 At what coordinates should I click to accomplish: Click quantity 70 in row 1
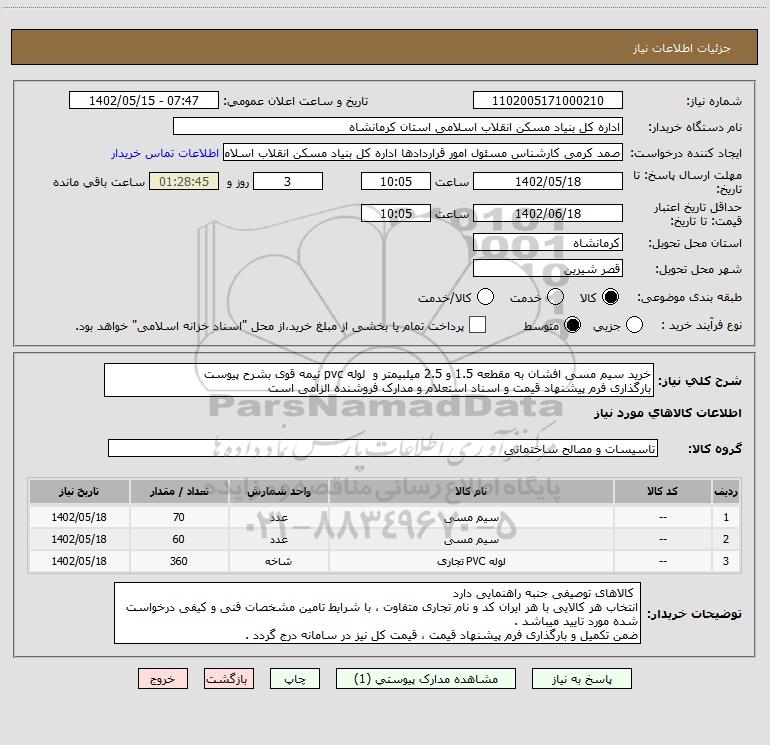click(179, 518)
